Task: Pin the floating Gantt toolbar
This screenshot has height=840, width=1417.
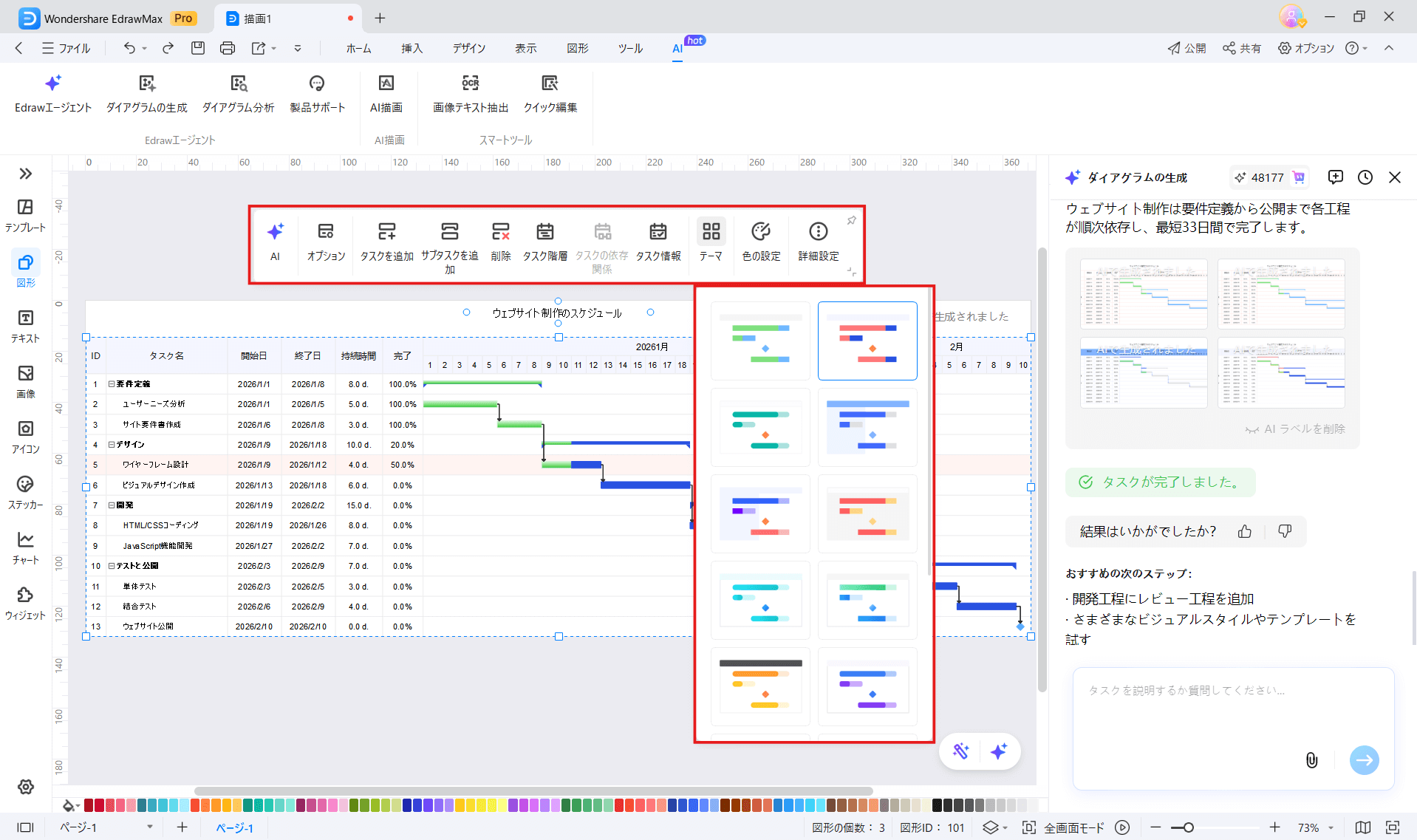Action: pos(851,219)
